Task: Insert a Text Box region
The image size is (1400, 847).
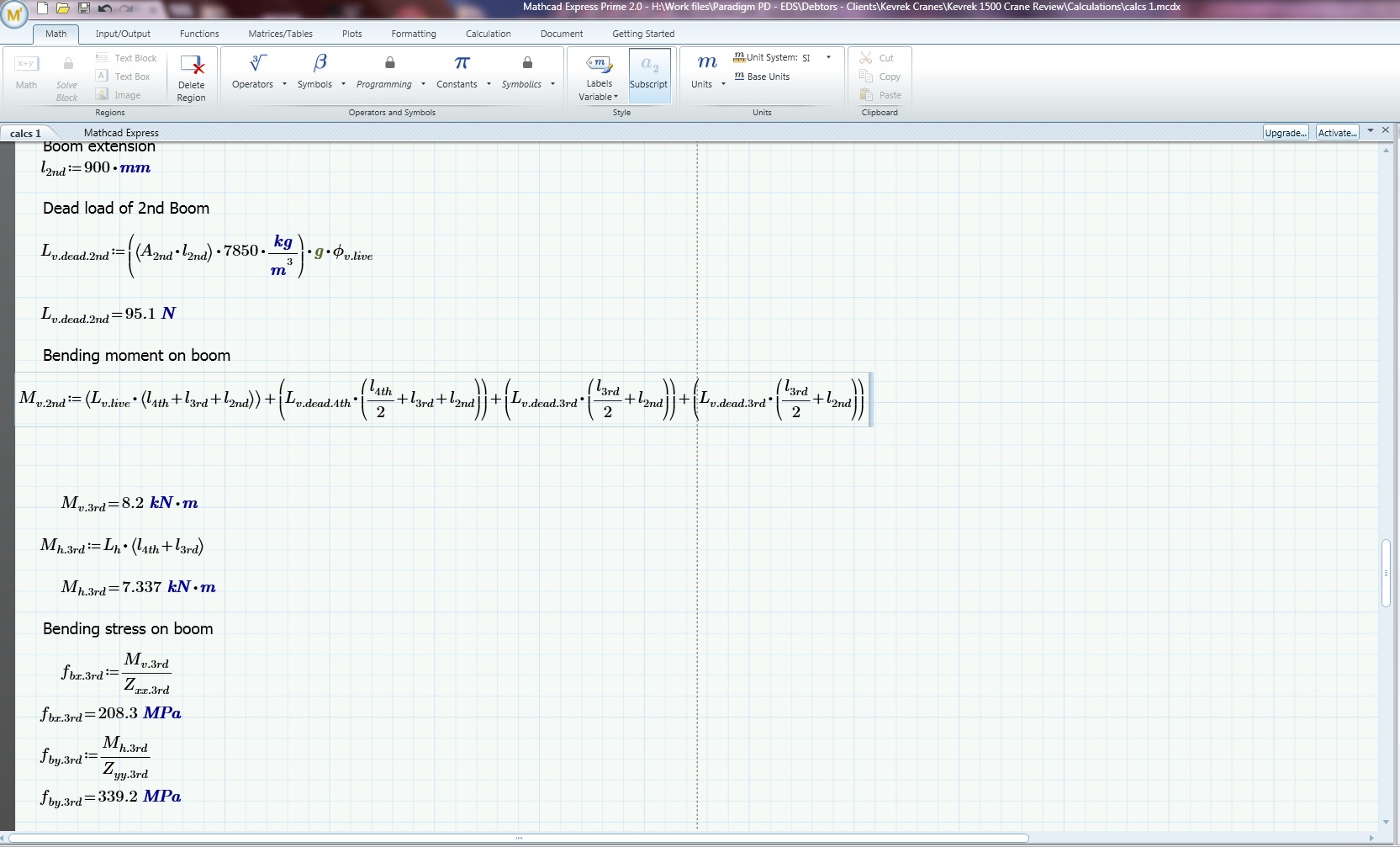Action: tap(123, 77)
